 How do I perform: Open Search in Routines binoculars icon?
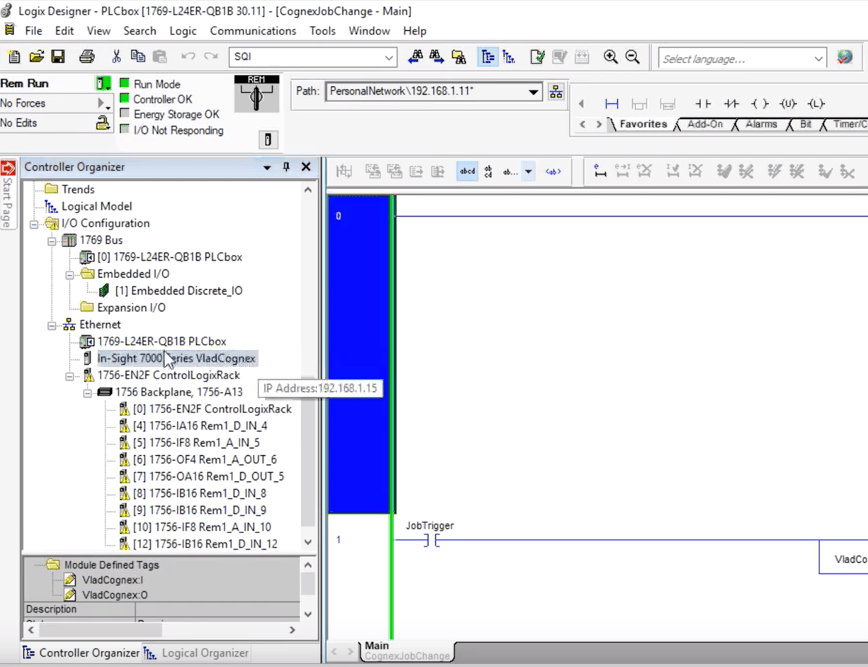point(459,58)
